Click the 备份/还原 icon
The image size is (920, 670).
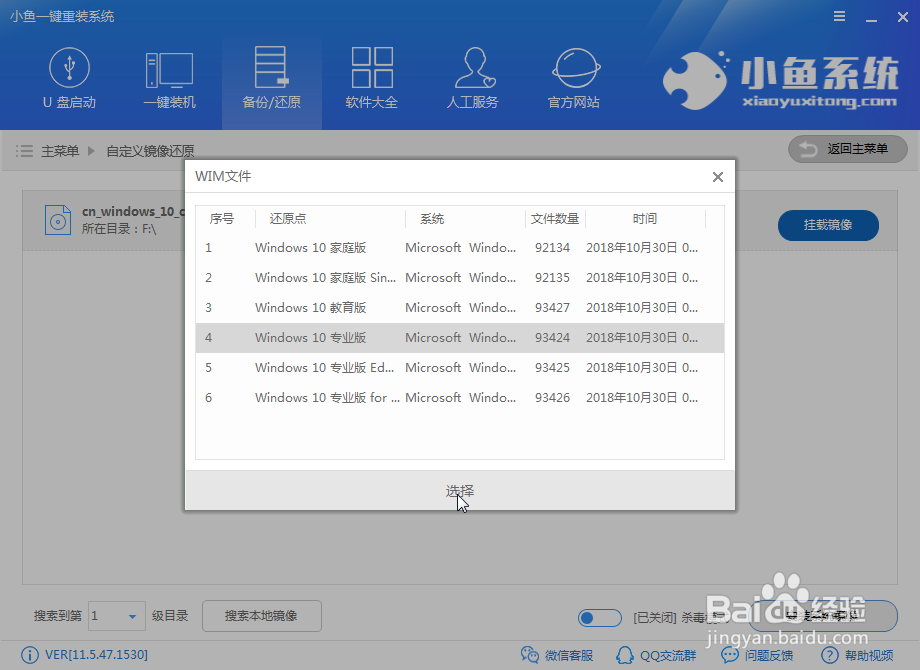(271, 78)
